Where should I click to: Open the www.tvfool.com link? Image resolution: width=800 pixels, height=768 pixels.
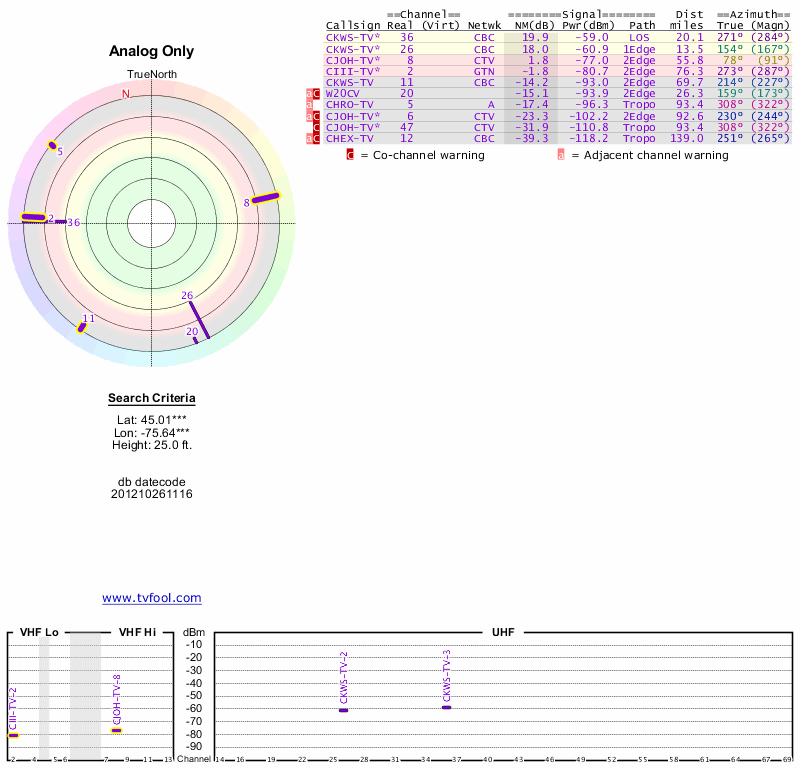(x=152, y=598)
